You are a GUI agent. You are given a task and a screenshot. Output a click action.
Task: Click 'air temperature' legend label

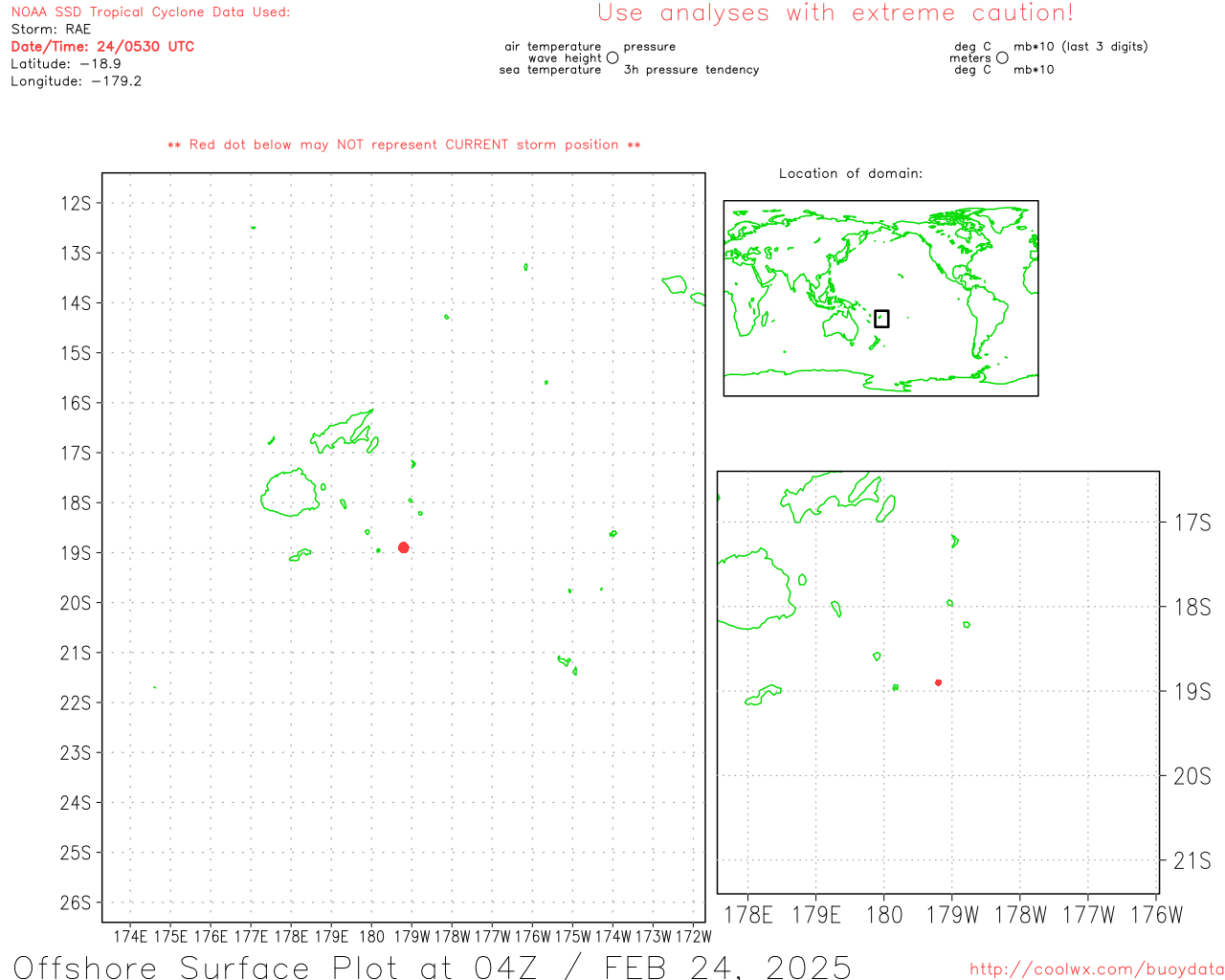[553, 46]
